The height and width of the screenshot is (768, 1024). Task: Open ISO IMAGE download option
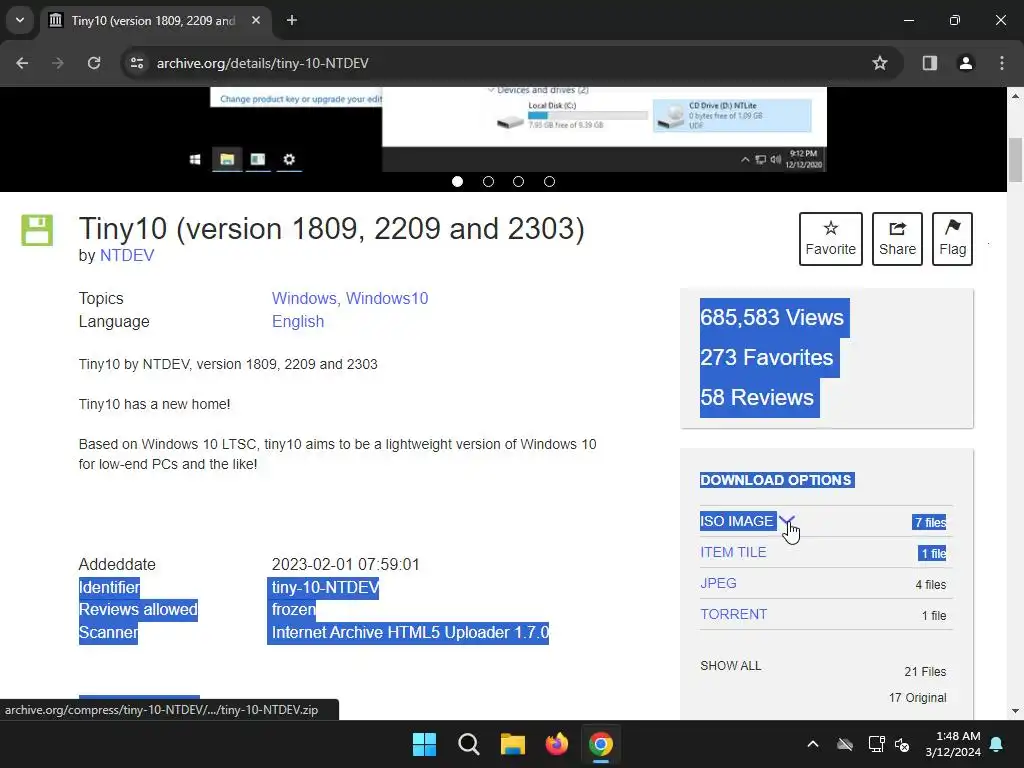pyautogui.click(x=737, y=521)
